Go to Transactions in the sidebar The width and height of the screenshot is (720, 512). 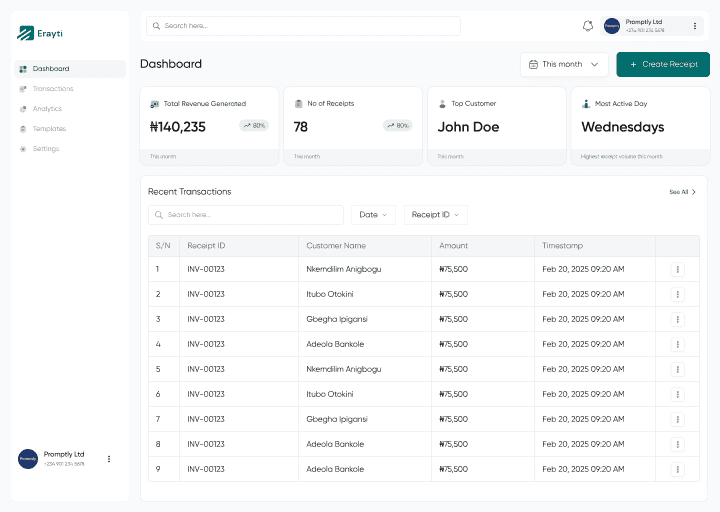[x=52, y=89]
